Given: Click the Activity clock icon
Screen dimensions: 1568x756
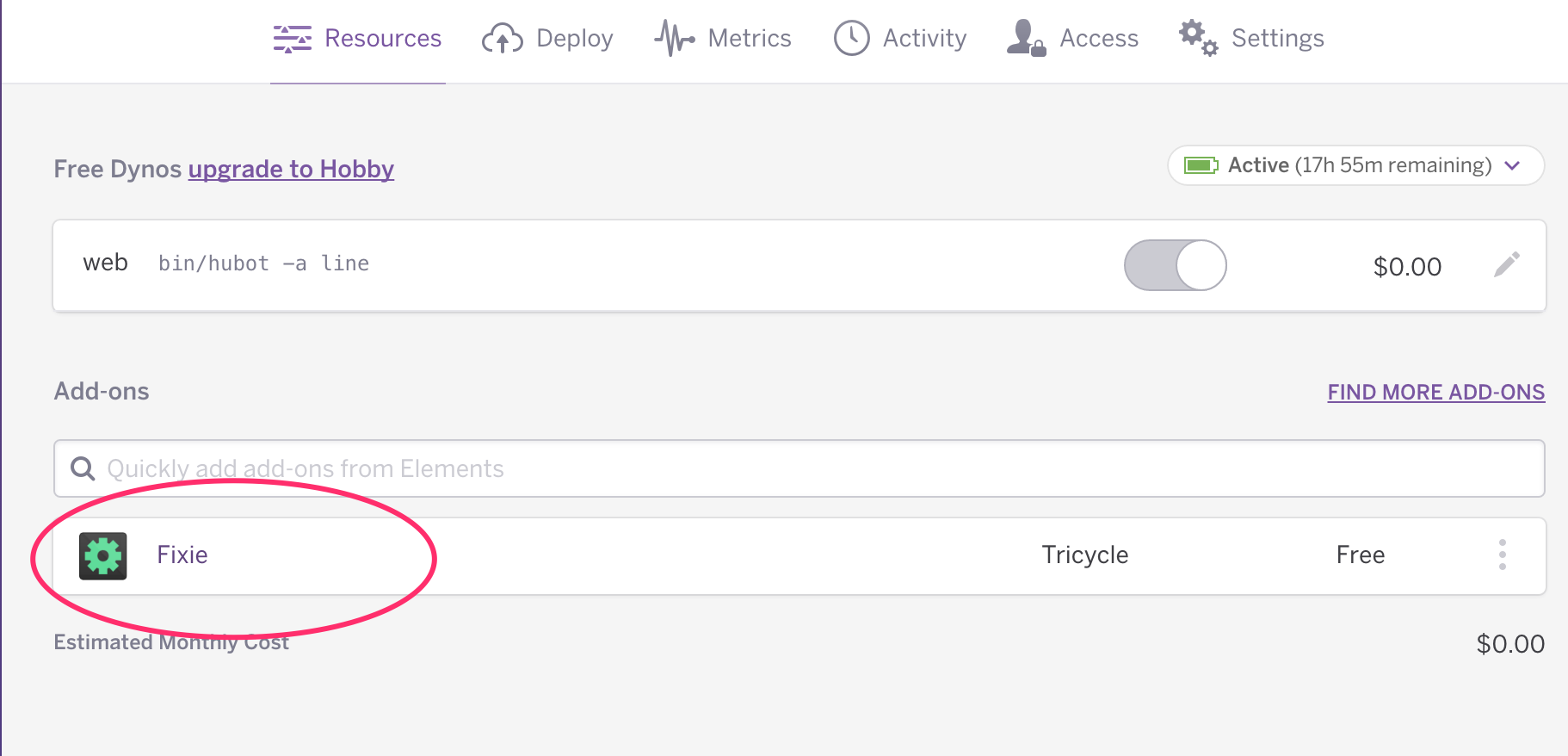Looking at the screenshot, I should pos(852,38).
